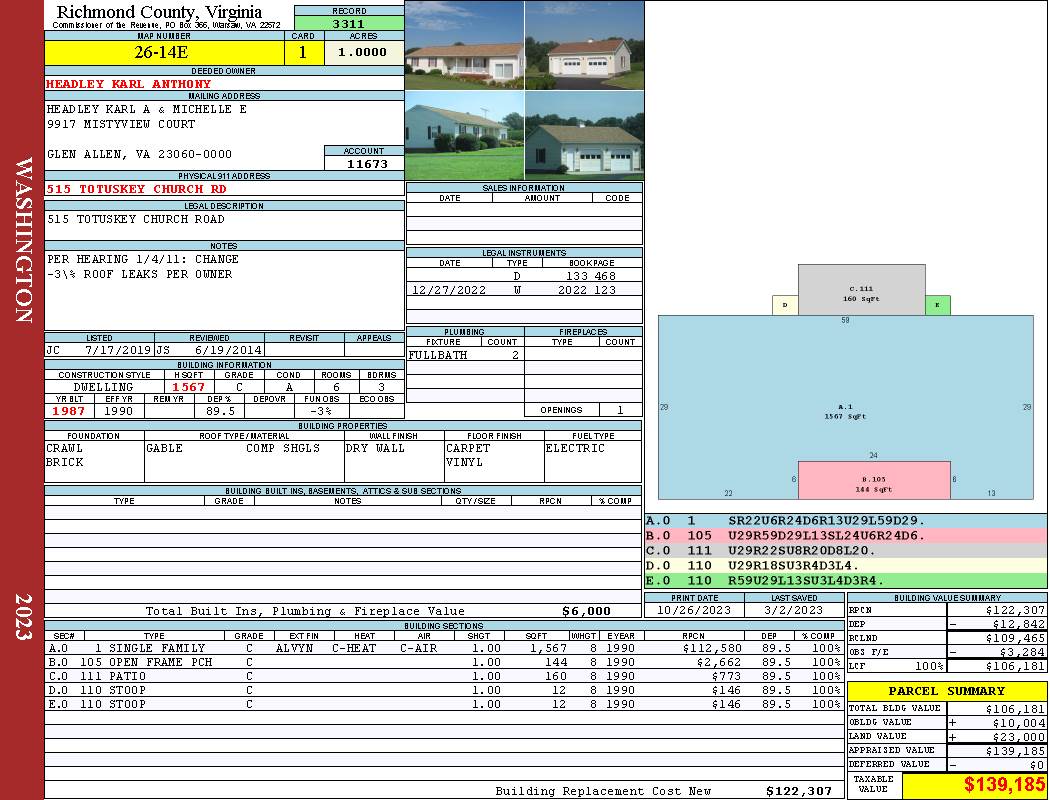Viewport: 1050px width, 800px height.
Task: Click last saved date 3/2/2023
Action: [794, 610]
